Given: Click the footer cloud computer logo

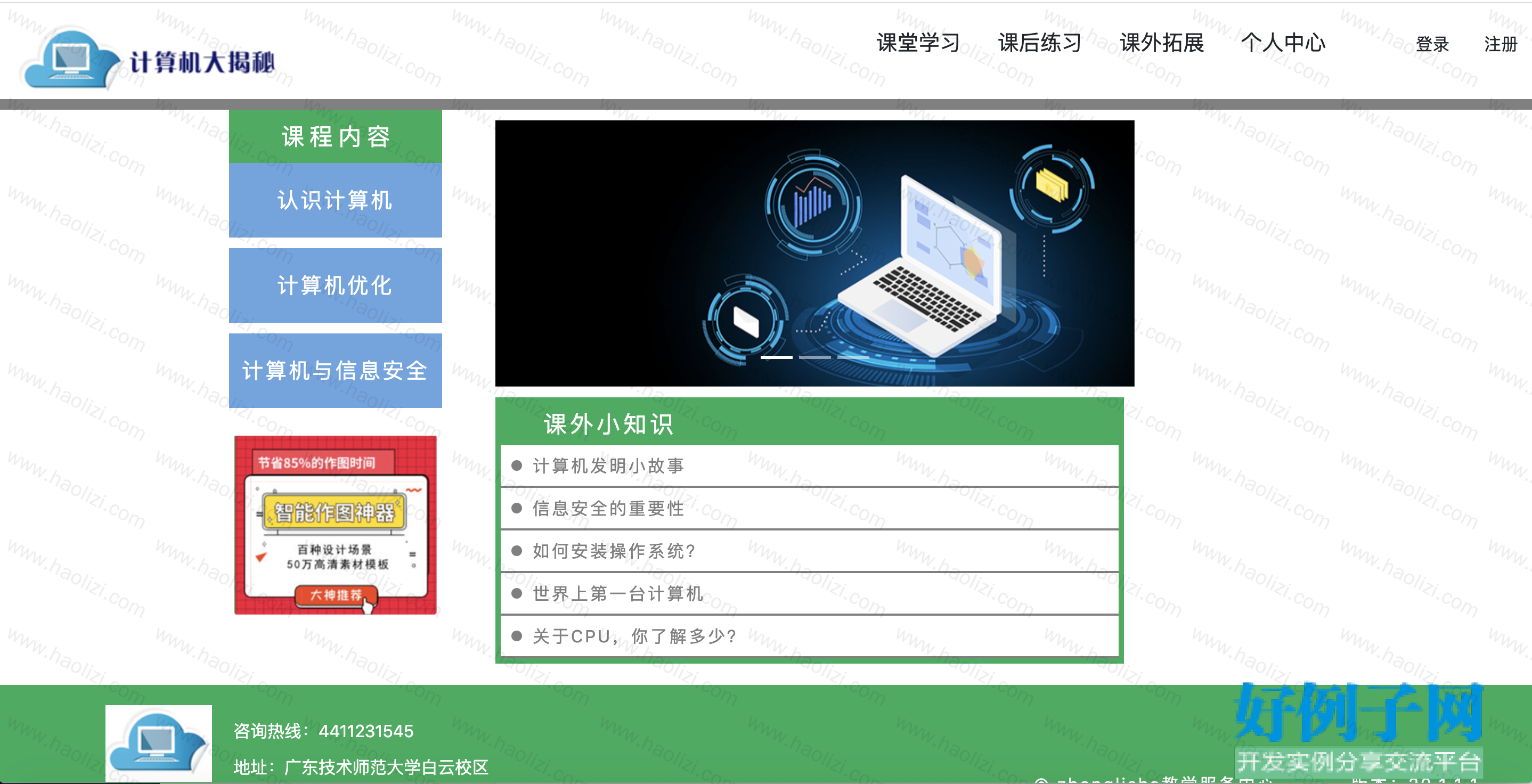Looking at the screenshot, I should click(x=159, y=742).
